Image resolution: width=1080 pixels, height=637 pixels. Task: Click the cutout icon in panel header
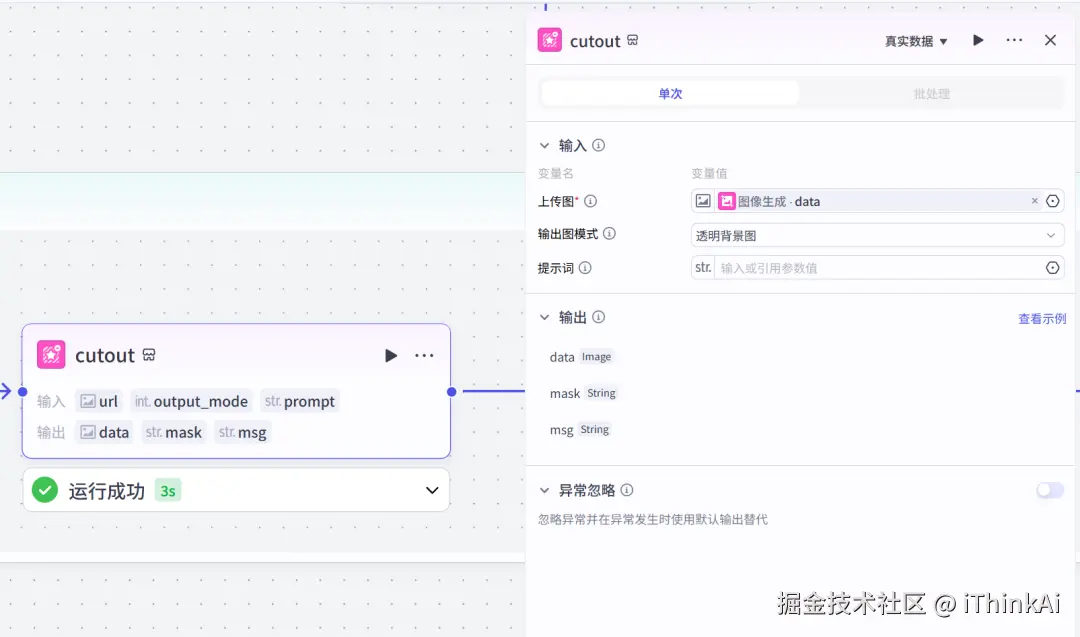click(x=550, y=40)
